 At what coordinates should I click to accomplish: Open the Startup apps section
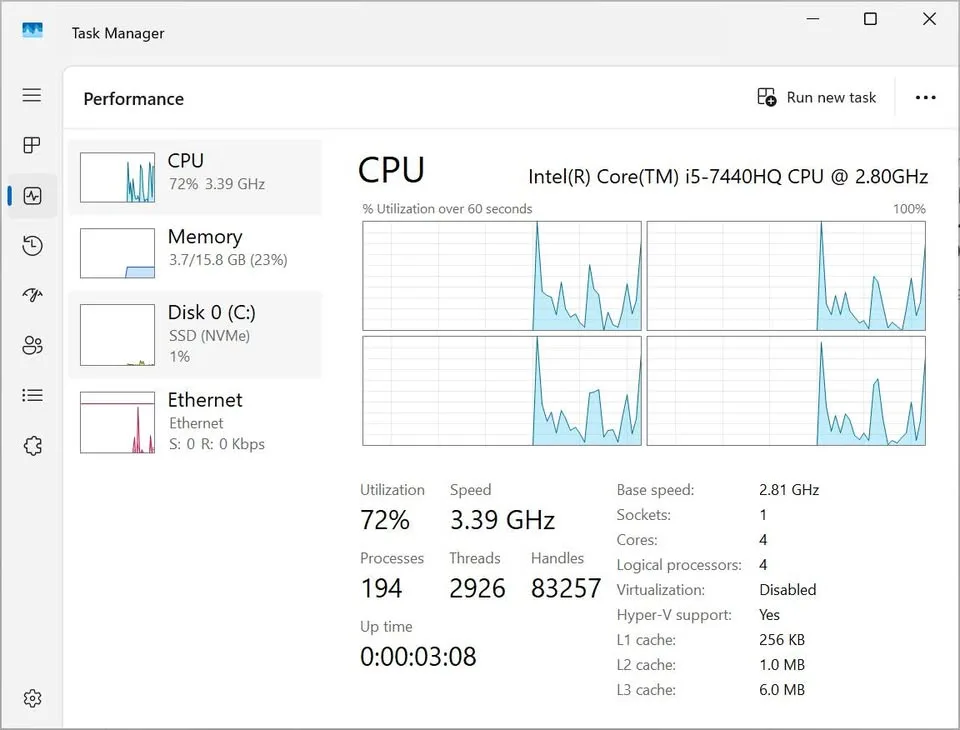tap(31, 295)
